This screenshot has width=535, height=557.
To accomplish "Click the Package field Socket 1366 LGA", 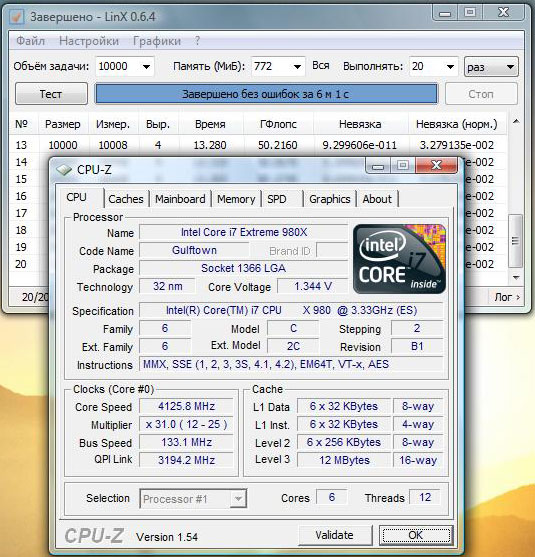I will point(244,268).
